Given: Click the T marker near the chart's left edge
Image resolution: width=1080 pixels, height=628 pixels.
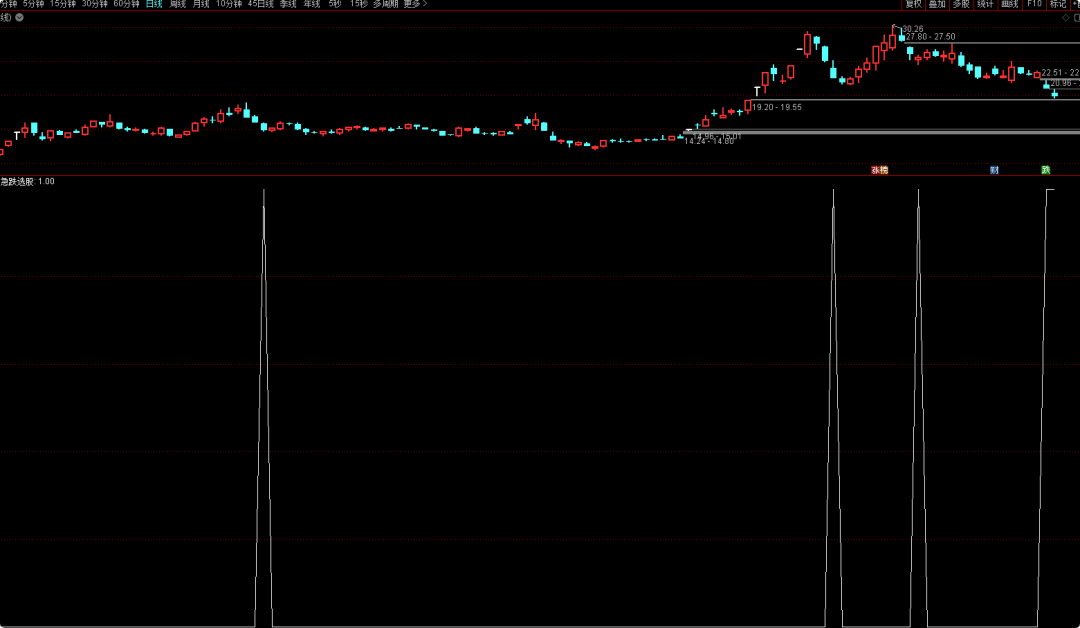Looking at the screenshot, I should pos(17,136).
